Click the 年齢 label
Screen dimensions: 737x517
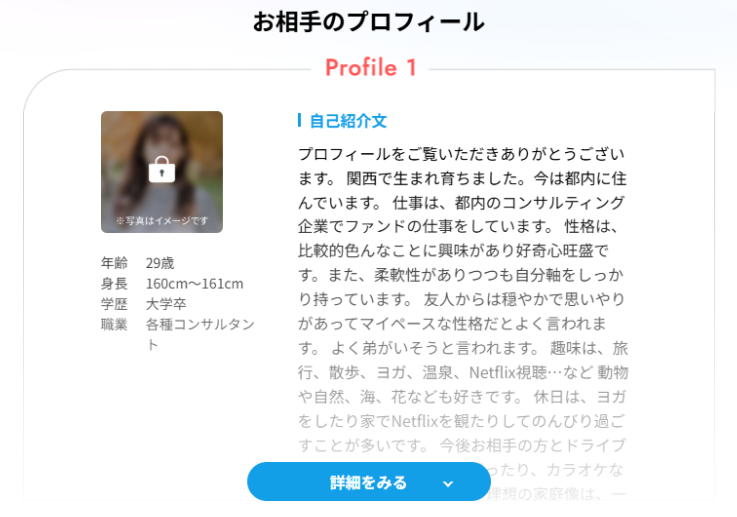114,263
